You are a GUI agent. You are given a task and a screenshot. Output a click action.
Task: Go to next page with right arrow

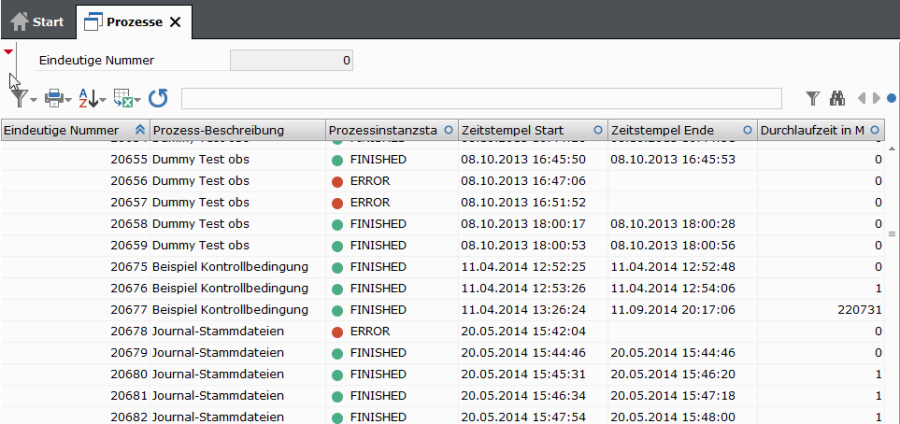(876, 99)
